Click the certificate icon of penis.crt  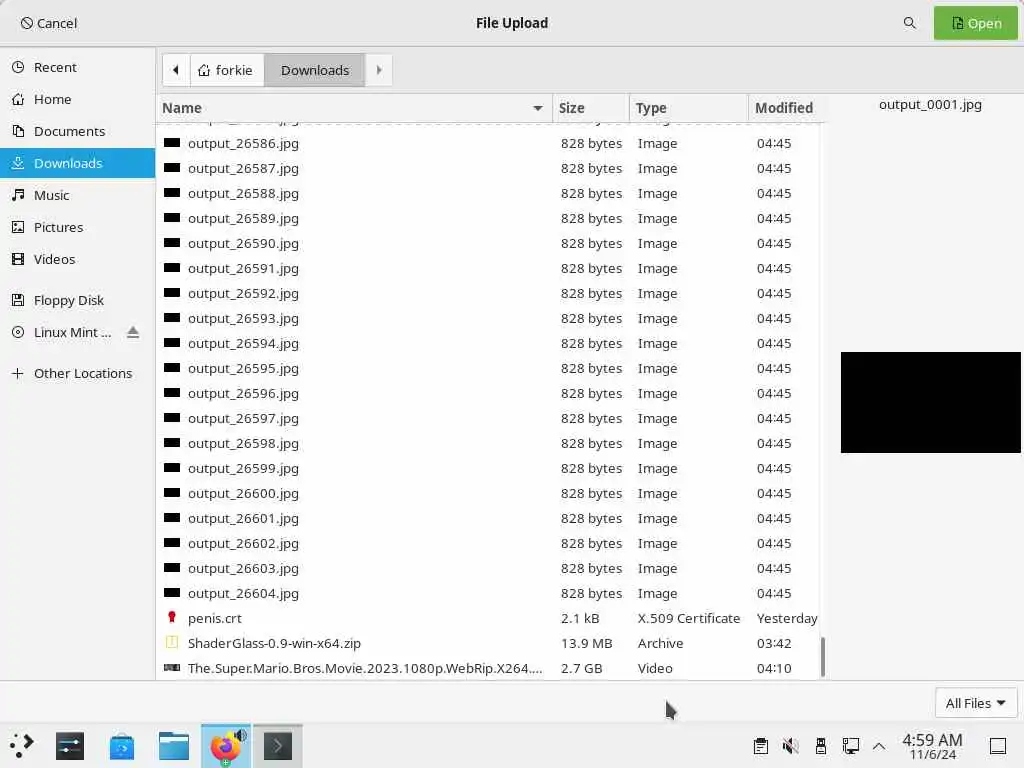click(172, 617)
